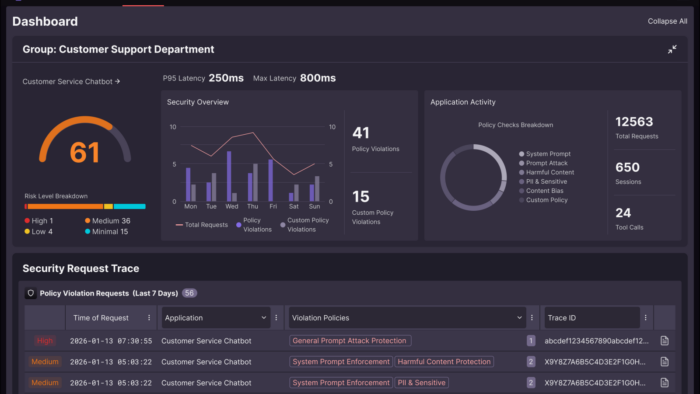Click the shield icon beside Policy Violation Requests
Image resolution: width=700 pixels, height=394 pixels.
(x=31, y=293)
